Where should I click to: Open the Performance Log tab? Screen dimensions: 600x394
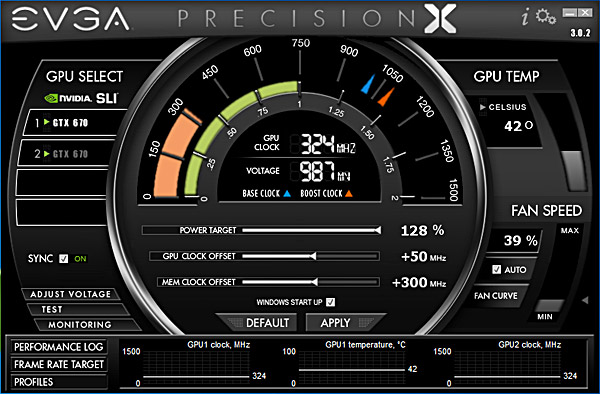coord(59,347)
